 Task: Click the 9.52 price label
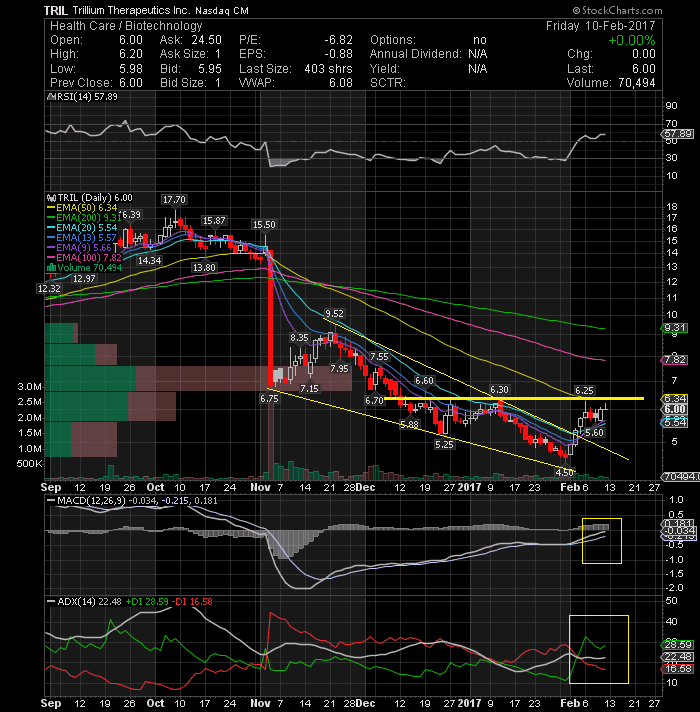335,314
